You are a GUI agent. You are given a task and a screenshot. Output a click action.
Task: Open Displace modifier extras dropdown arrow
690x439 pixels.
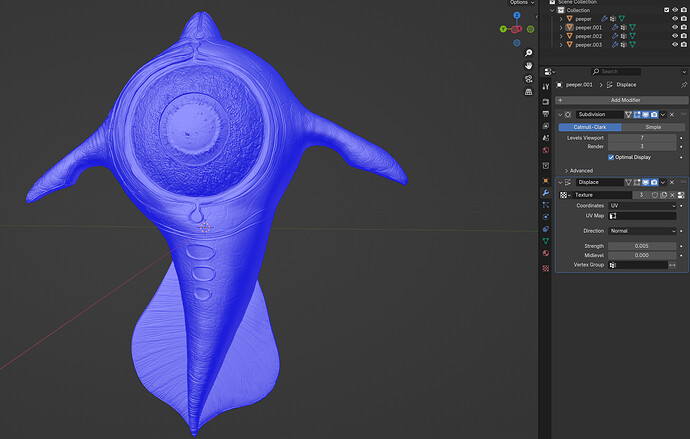pyautogui.click(x=663, y=182)
